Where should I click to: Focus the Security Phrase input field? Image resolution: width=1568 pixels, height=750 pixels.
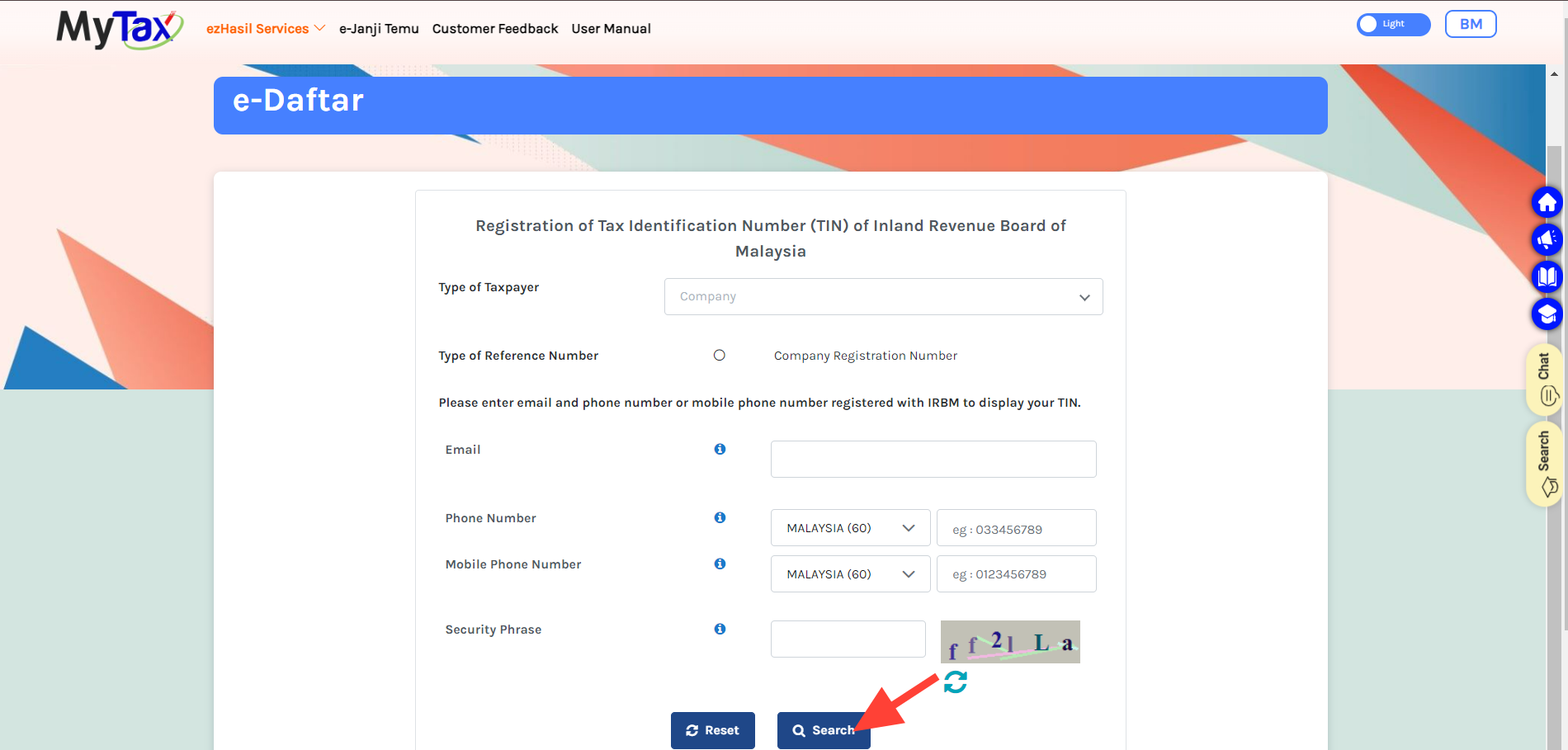[848, 639]
